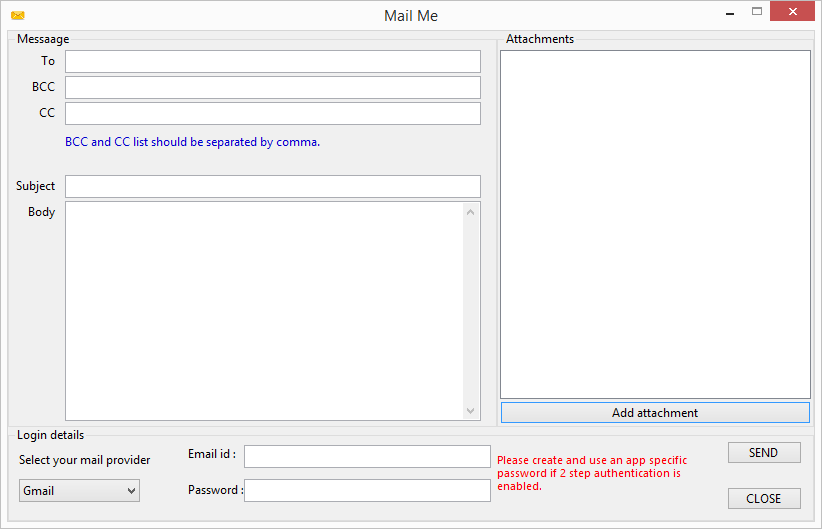Image resolution: width=822 pixels, height=529 pixels.
Task: Click the Mail Me envelope icon in the title bar
Action: 18,15
